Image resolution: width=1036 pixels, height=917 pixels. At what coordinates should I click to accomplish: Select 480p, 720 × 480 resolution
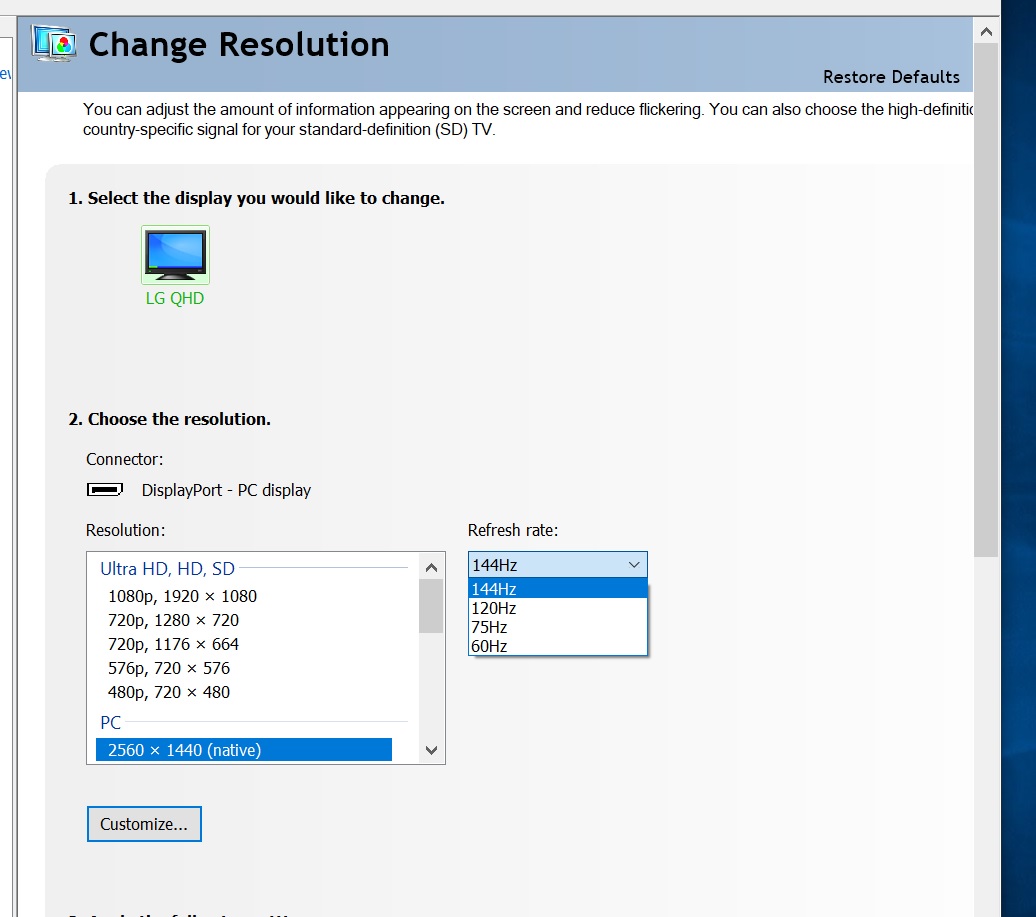(x=168, y=692)
